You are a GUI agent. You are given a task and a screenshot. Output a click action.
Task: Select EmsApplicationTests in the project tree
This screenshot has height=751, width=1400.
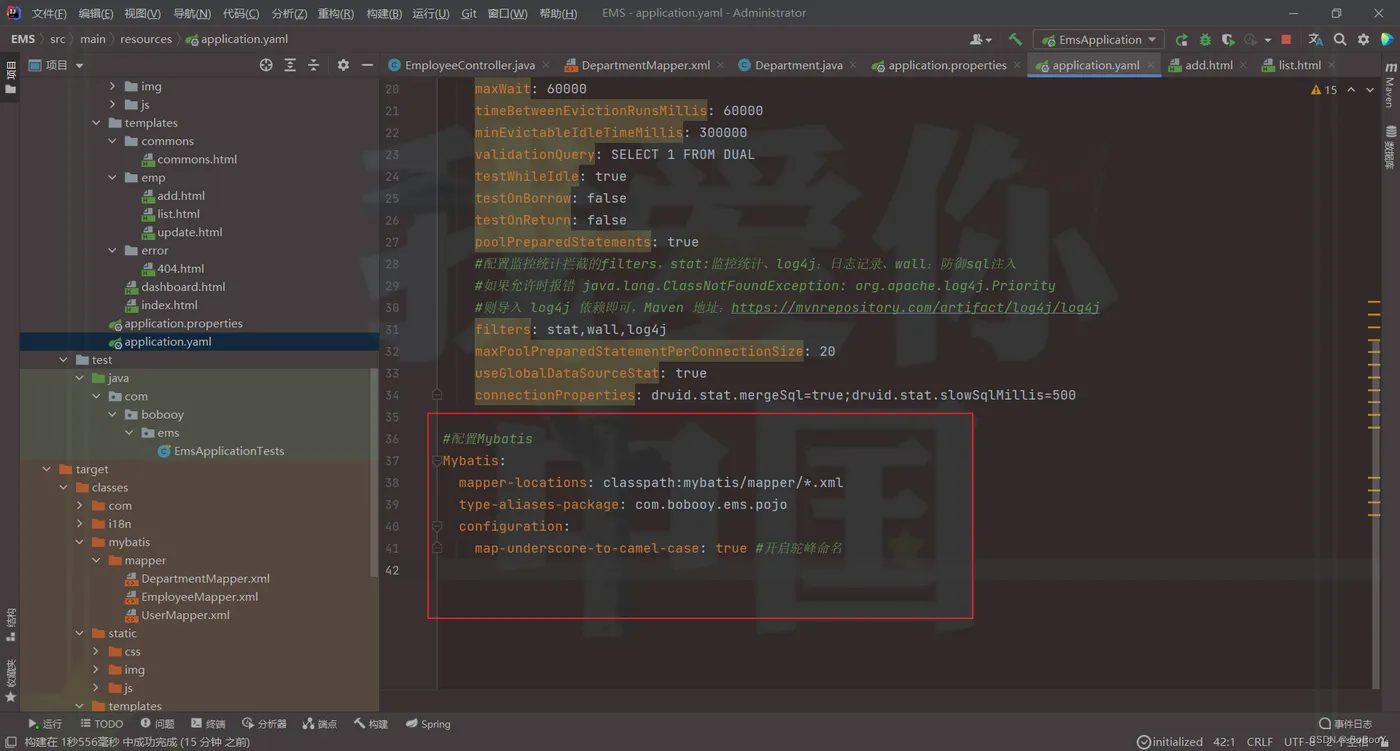[x=229, y=451]
